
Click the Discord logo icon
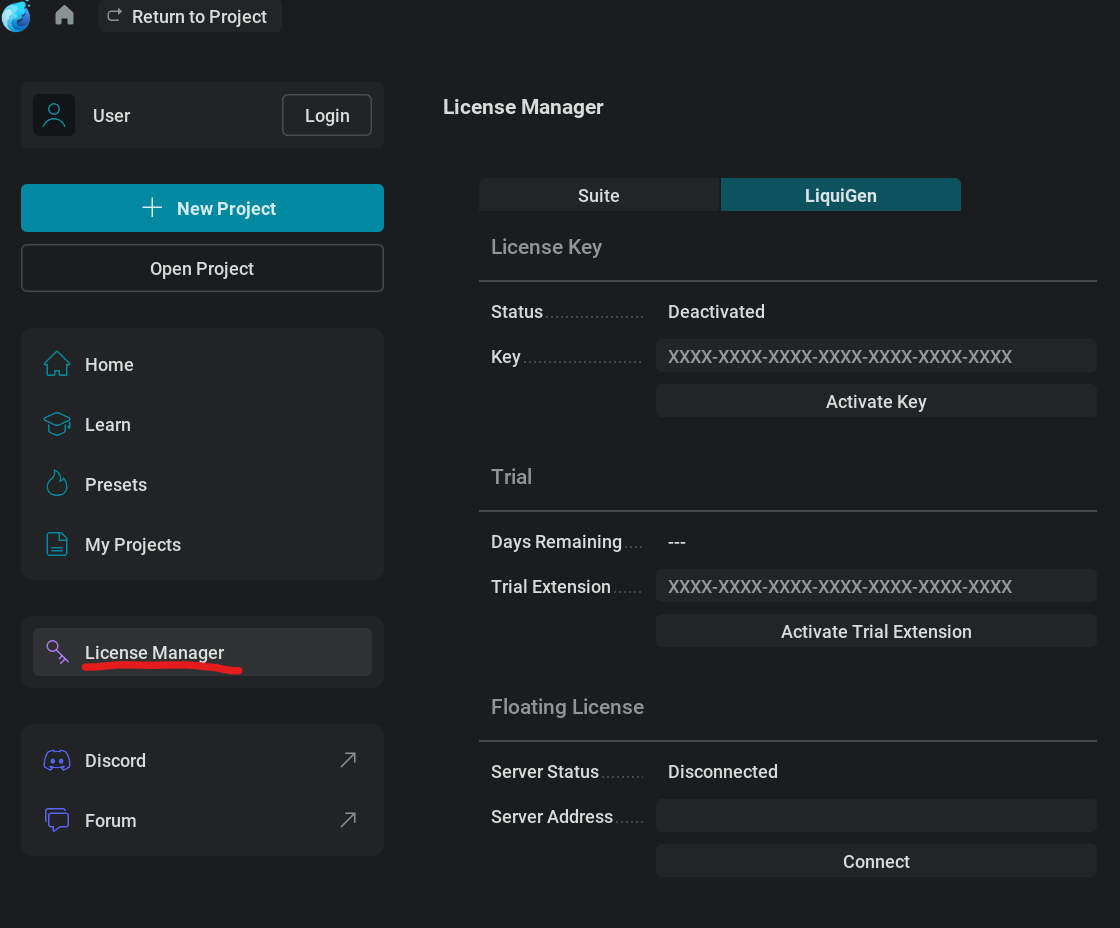pyautogui.click(x=57, y=760)
